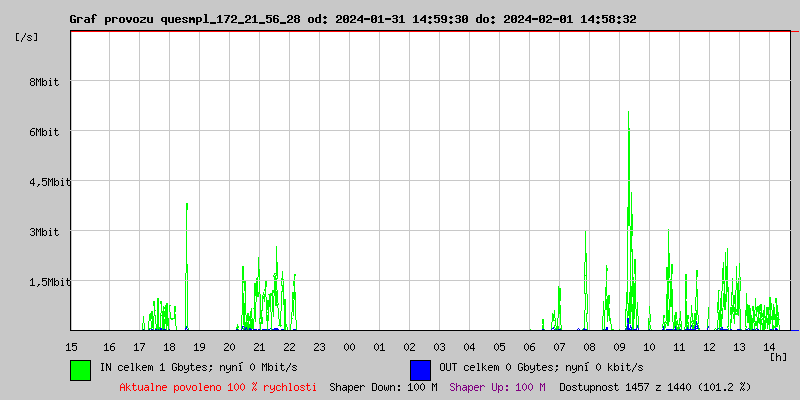Image resolution: width=800 pixels, height=400 pixels.
Task: Select the 6Mbit y-axis label
Action: pos(44,132)
